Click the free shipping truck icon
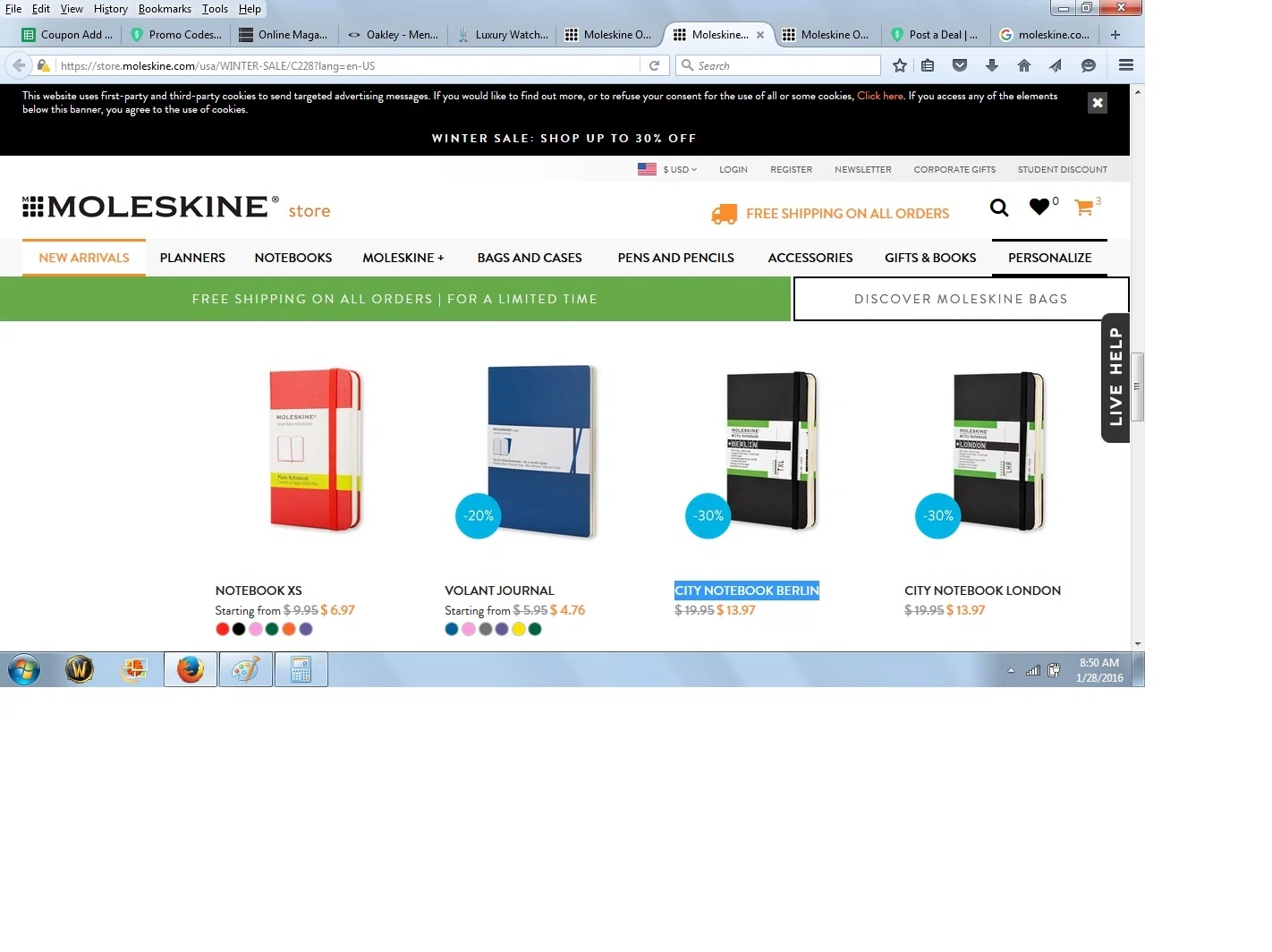This screenshot has width=1272, height=952. pyautogui.click(x=724, y=214)
